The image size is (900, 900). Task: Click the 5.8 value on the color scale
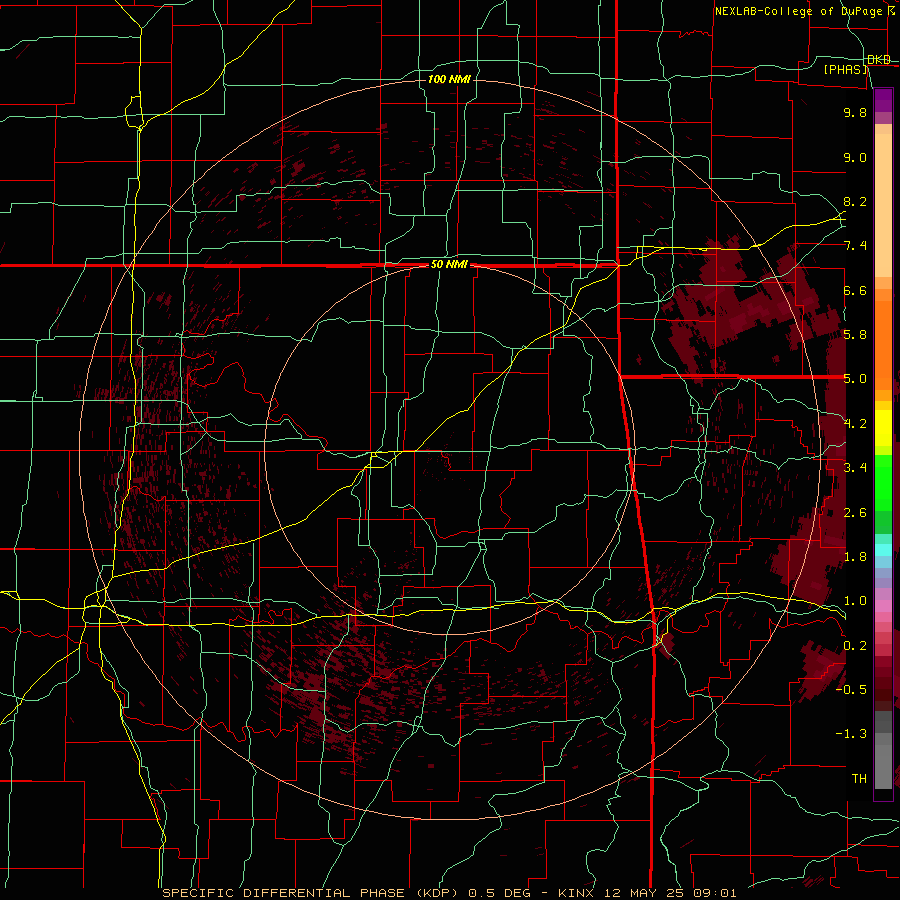click(855, 335)
